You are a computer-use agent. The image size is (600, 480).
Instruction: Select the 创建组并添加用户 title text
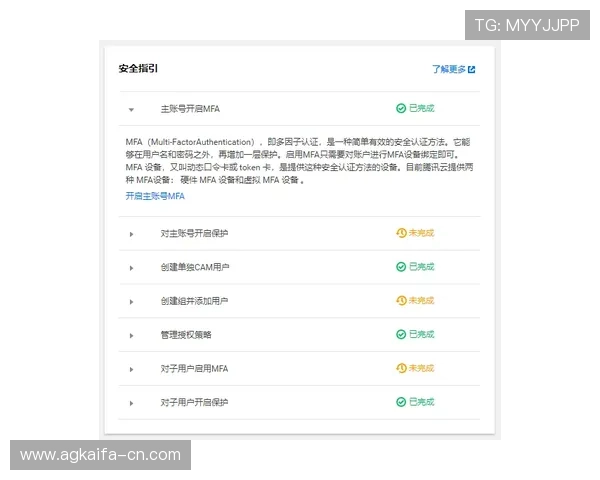194,301
